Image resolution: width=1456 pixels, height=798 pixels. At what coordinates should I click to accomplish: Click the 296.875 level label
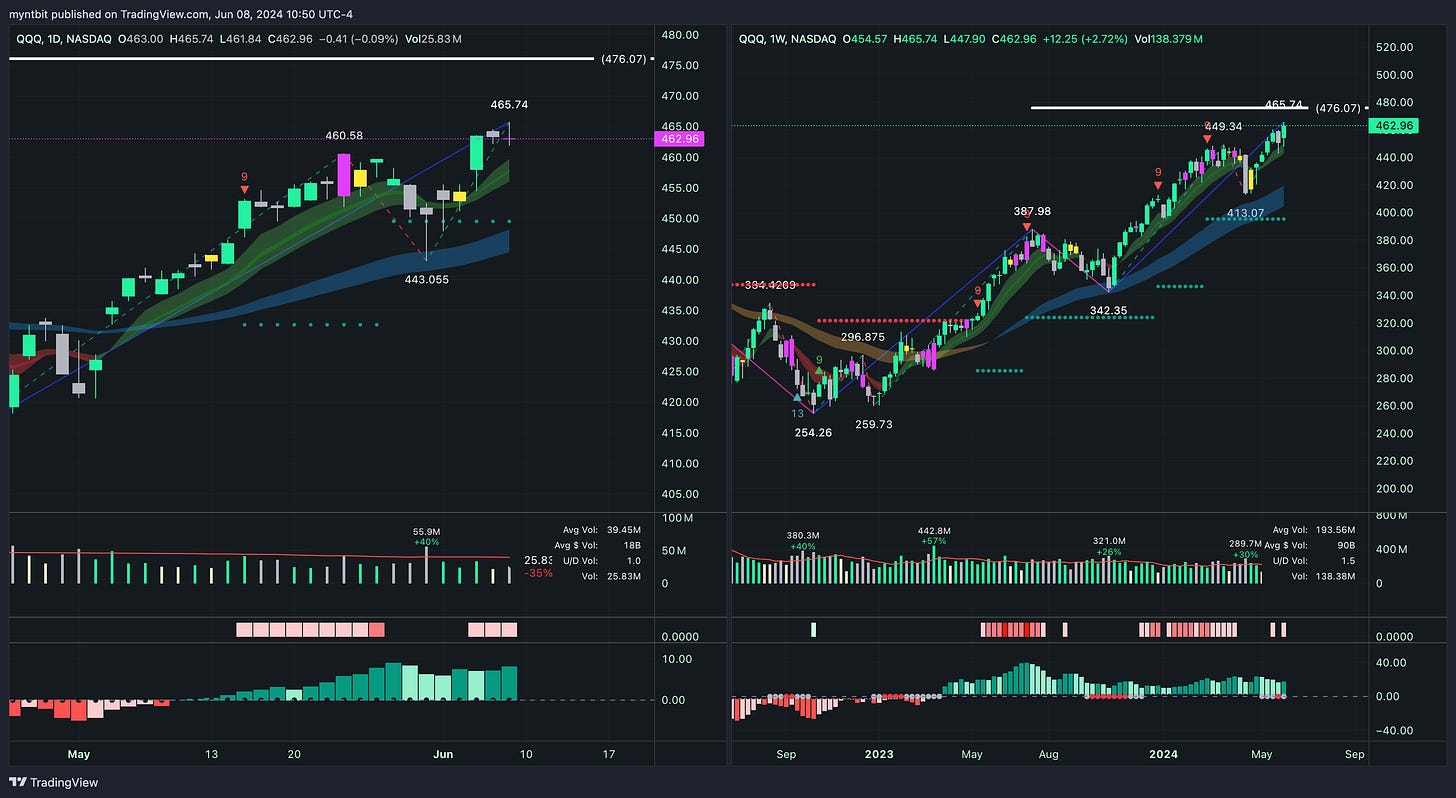[862, 337]
